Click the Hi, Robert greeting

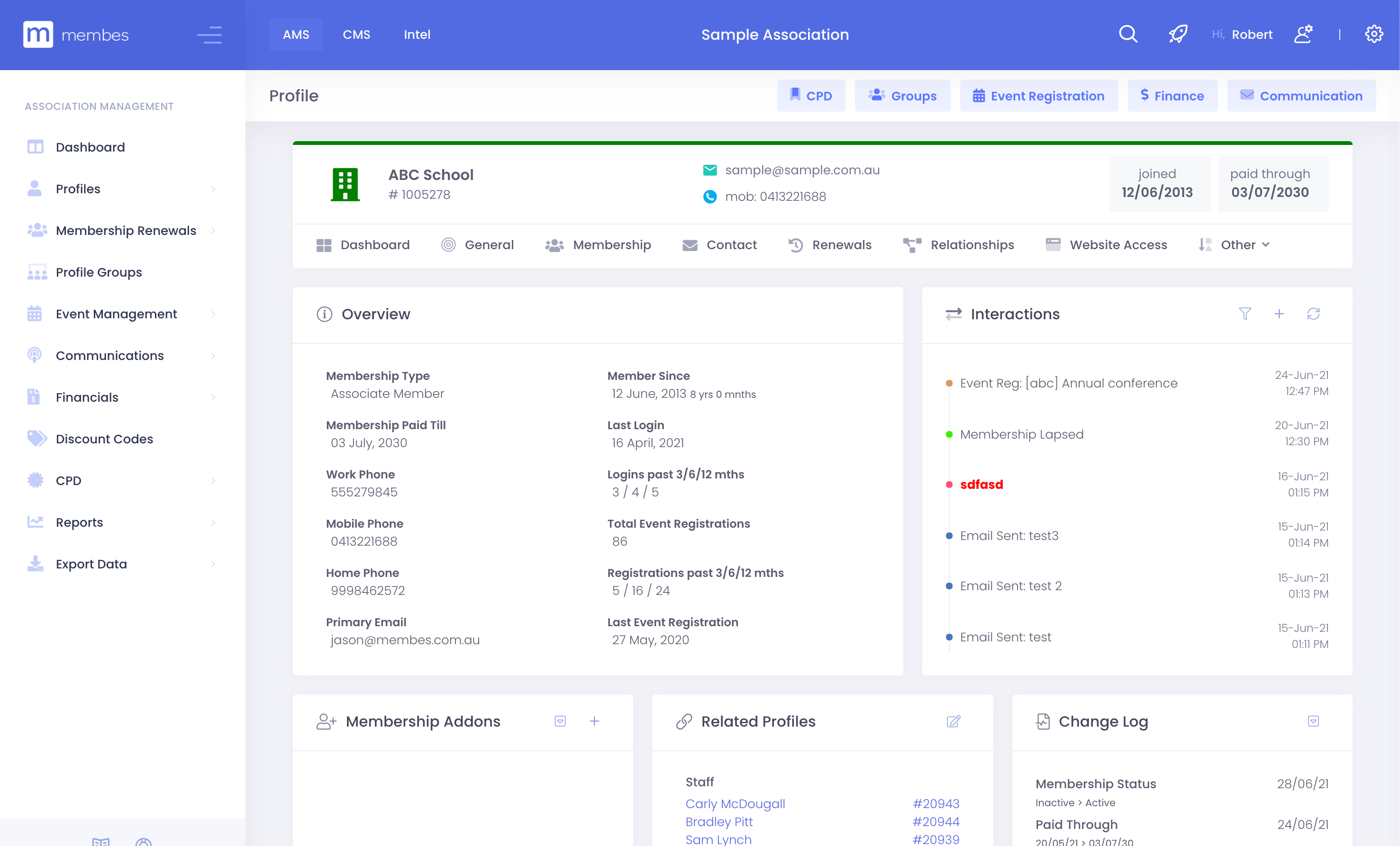click(x=1242, y=35)
